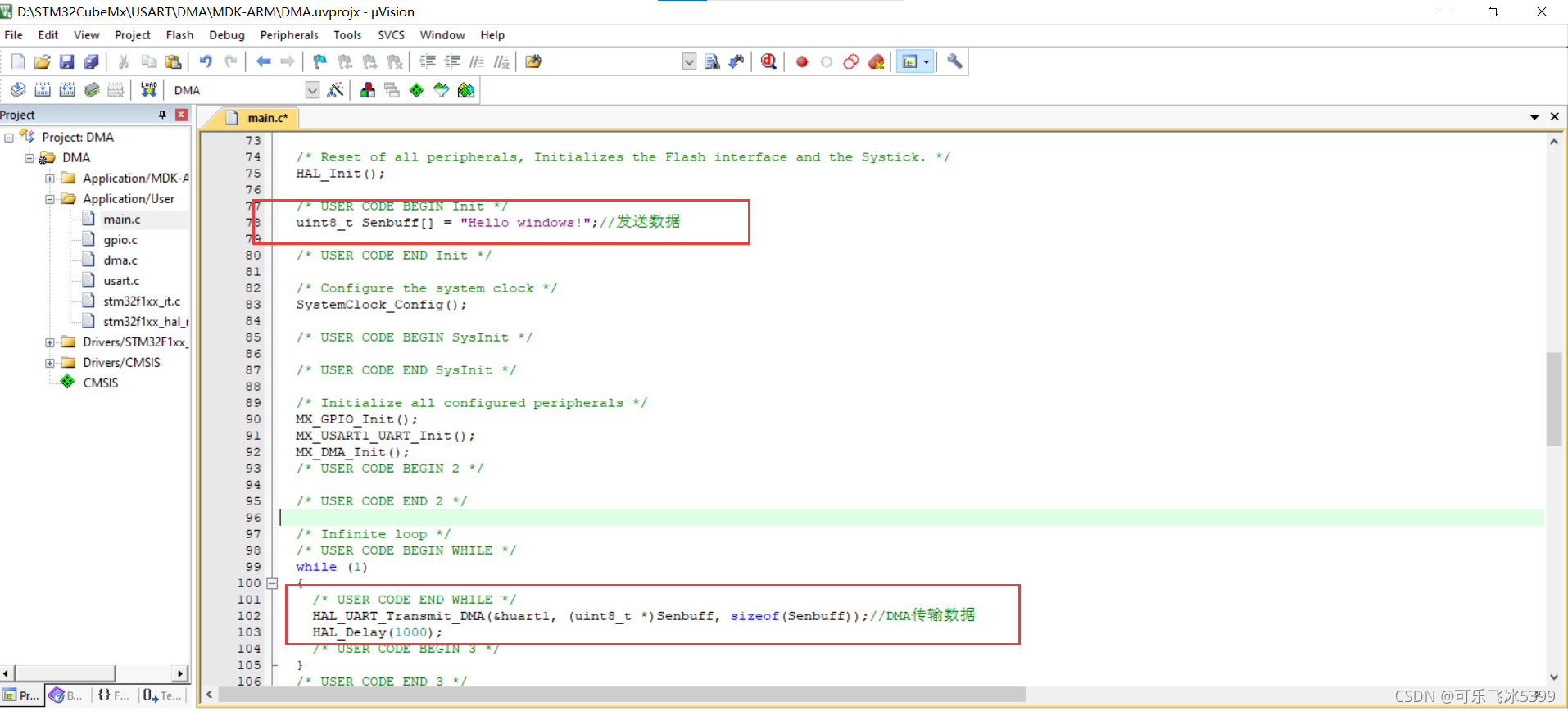The image size is (1568, 711).
Task: Select the CMSIS component item
Action: 100,383
